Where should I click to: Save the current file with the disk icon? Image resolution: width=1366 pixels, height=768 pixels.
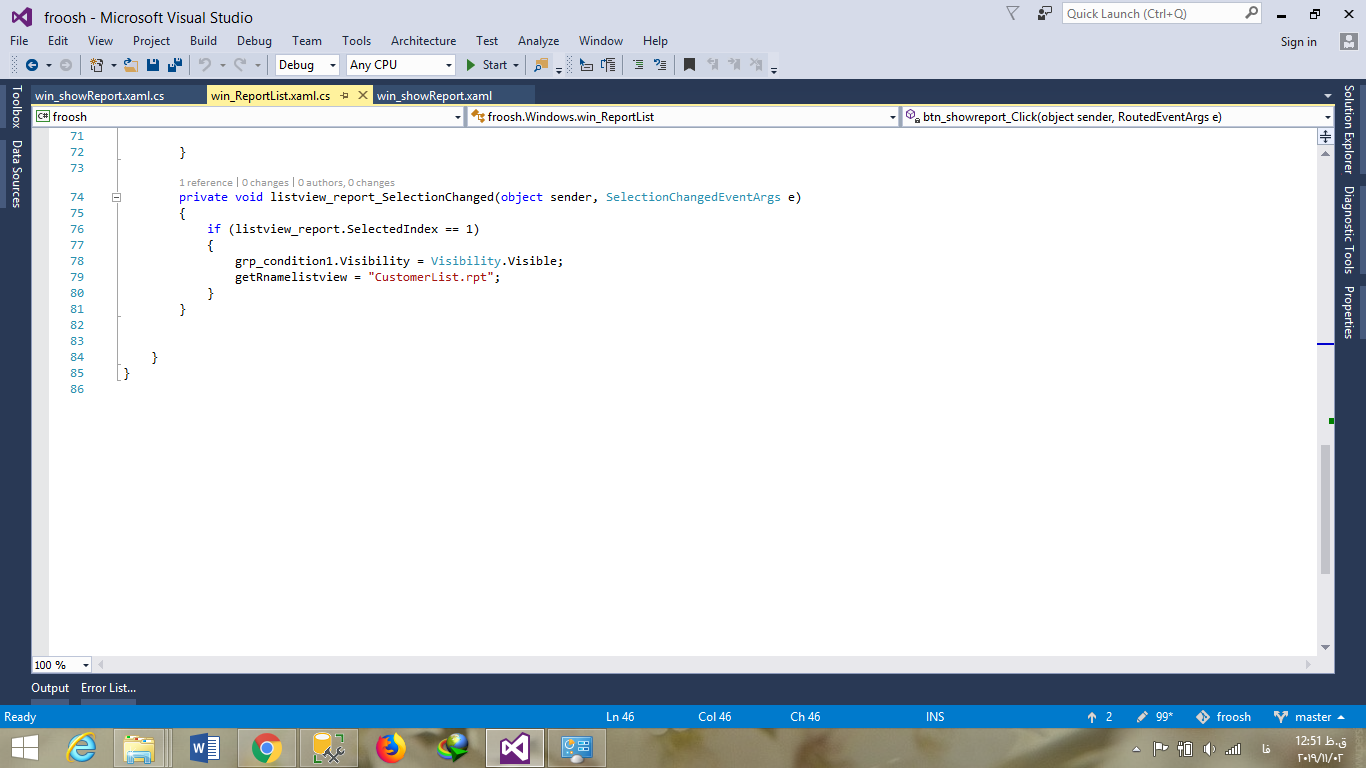153,65
